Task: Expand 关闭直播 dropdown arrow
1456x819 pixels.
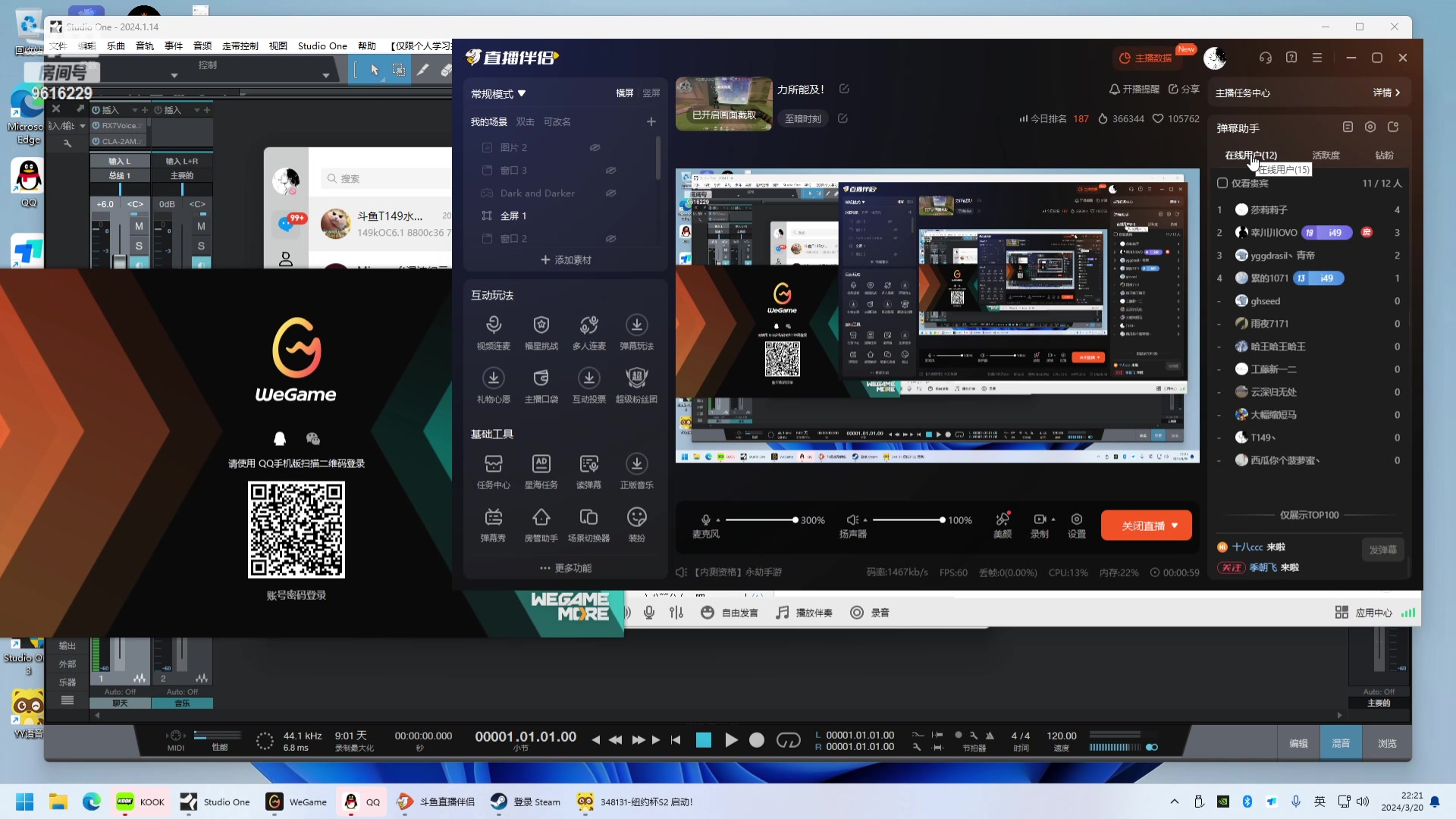Action: pos(1175,526)
